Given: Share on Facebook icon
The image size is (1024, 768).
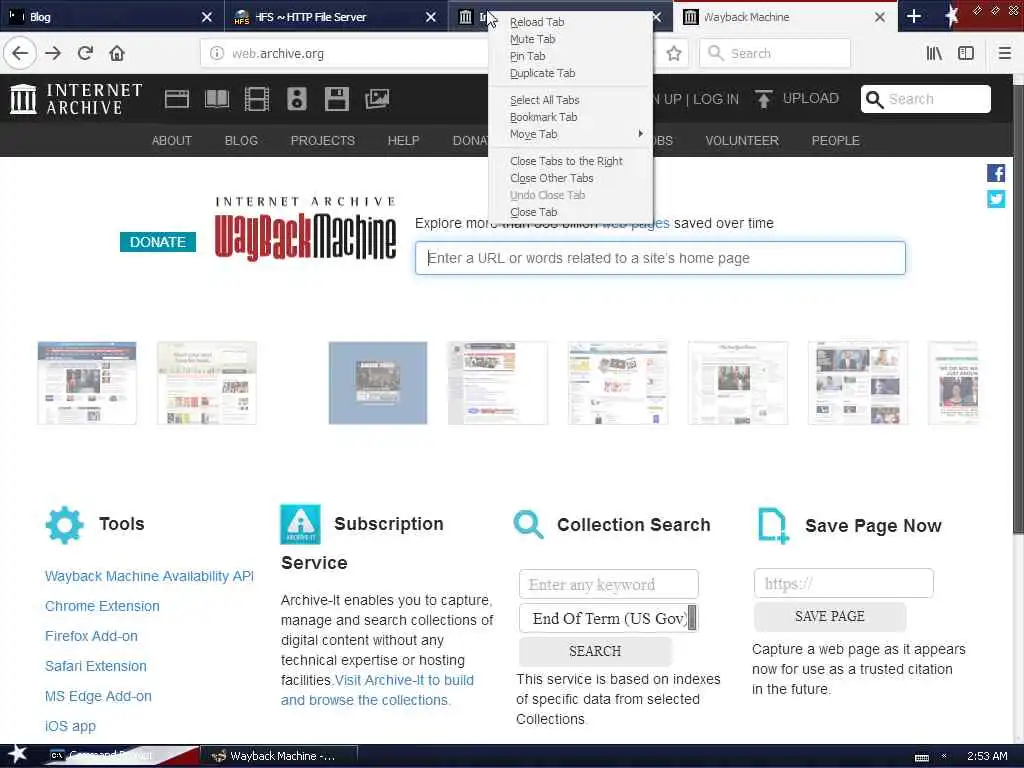Looking at the screenshot, I should pyautogui.click(x=996, y=173).
